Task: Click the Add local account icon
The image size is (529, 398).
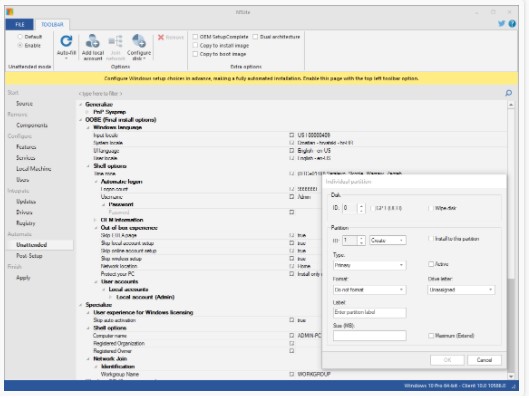Action: coord(92,41)
